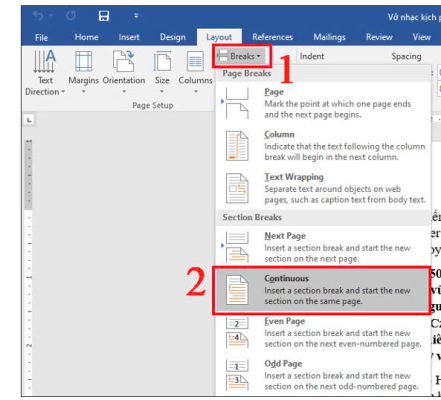The height and width of the screenshot is (400, 441).
Task: Click the Redo icon in title bar
Action: click(70, 15)
